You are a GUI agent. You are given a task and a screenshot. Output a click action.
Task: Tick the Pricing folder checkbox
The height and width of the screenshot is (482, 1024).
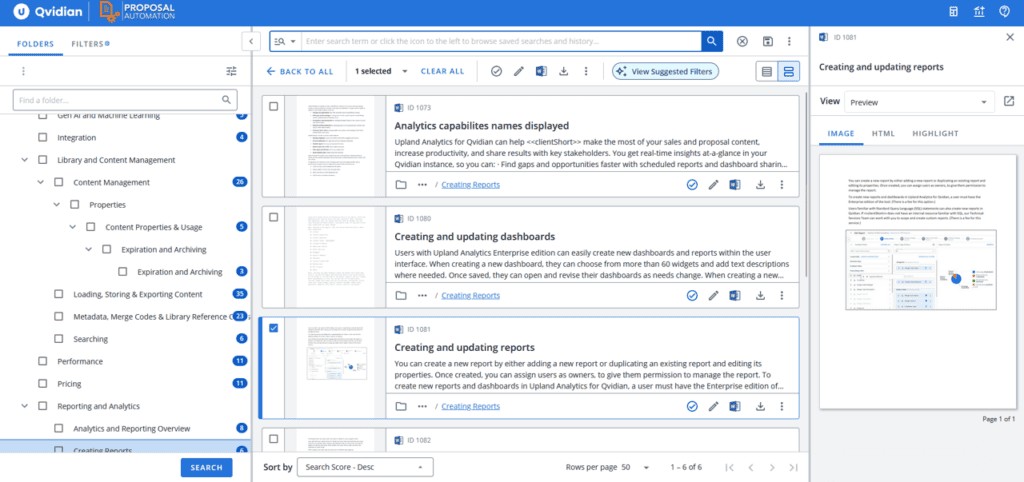tap(42, 383)
